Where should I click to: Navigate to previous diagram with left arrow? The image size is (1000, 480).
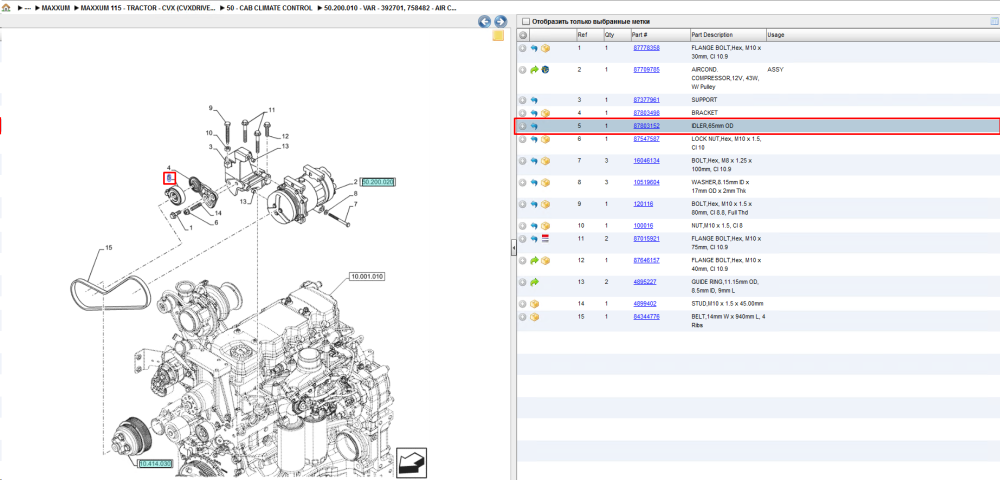(x=485, y=22)
